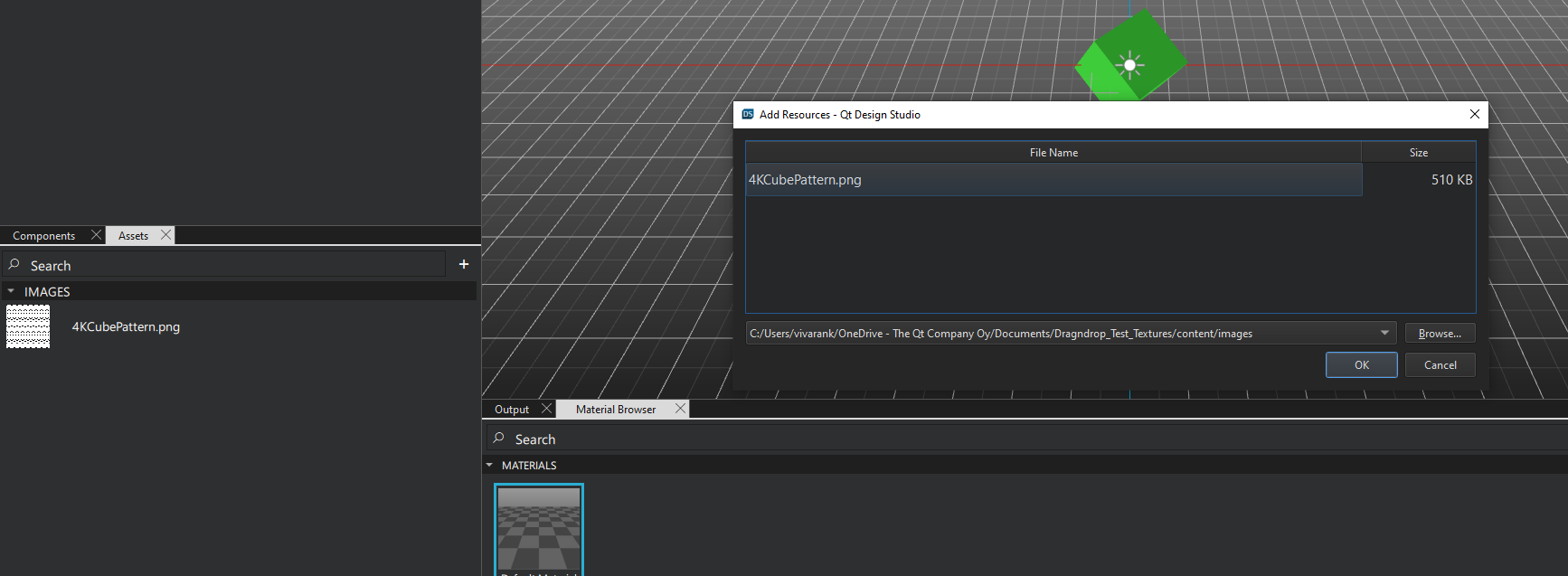Close the Add Resources dialog
The width and height of the screenshot is (1568, 576).
[x=1474, y=114]
